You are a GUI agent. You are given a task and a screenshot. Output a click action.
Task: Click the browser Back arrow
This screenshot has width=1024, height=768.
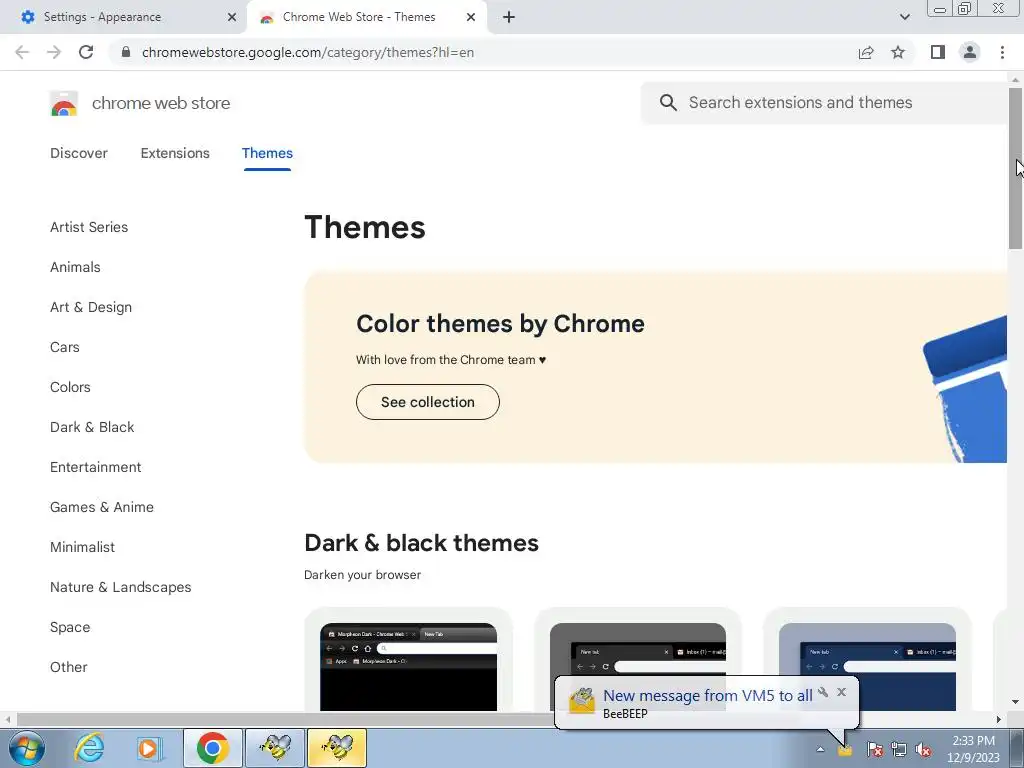[x=22, y=52]
